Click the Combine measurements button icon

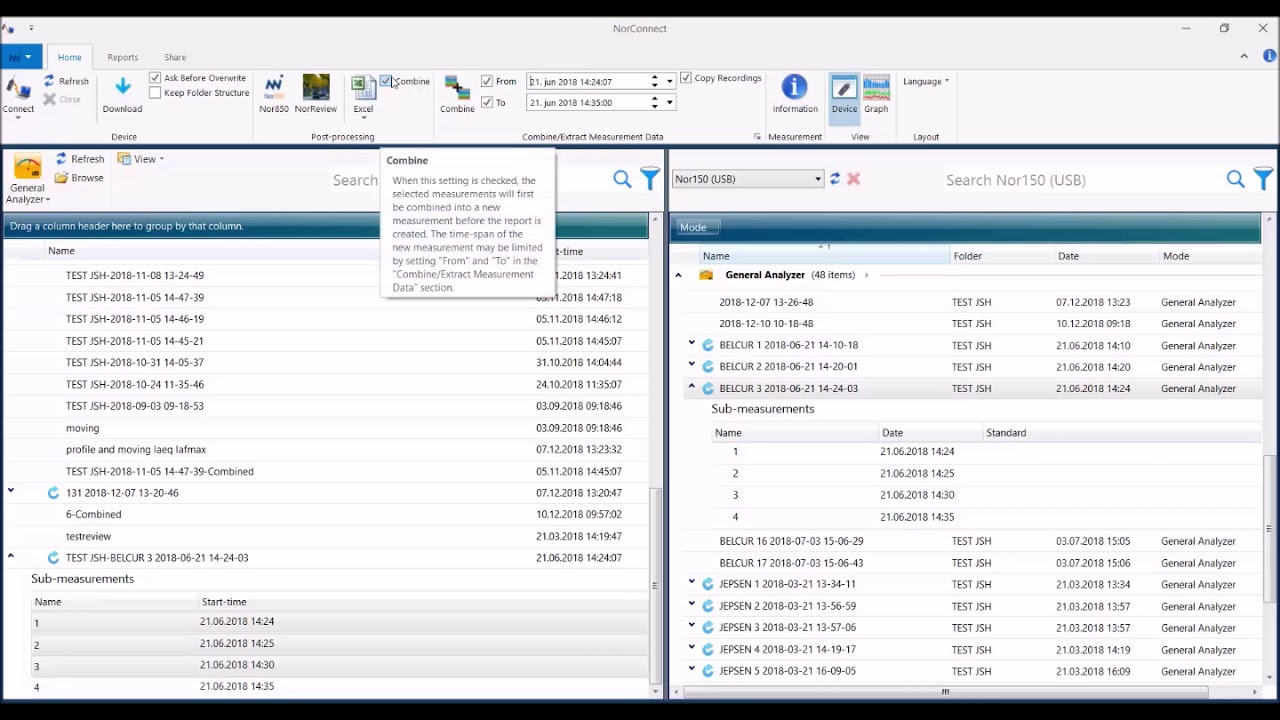(457, 88)
